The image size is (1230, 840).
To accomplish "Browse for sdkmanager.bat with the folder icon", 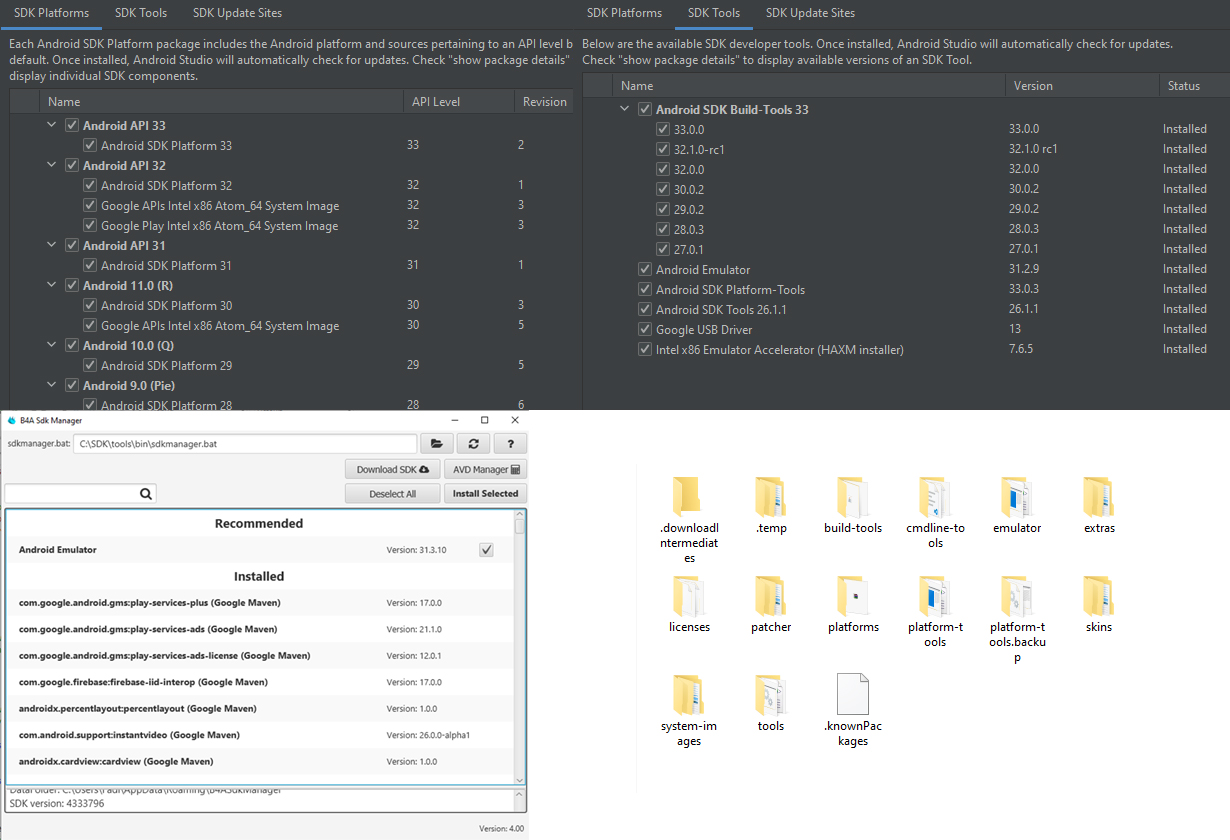I will (436, 443).
